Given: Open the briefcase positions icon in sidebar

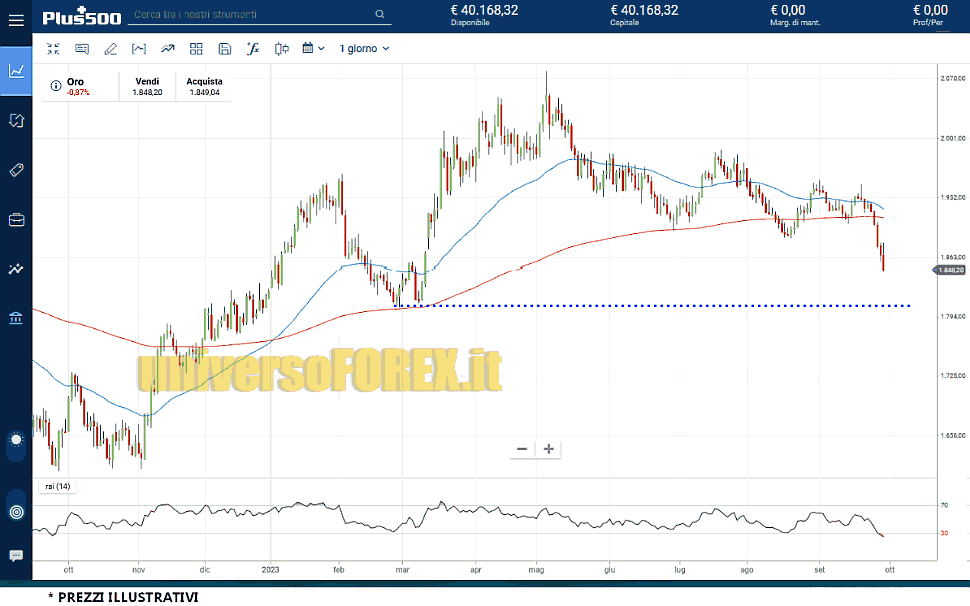Looking at the screenshot, I should (16, 219).
